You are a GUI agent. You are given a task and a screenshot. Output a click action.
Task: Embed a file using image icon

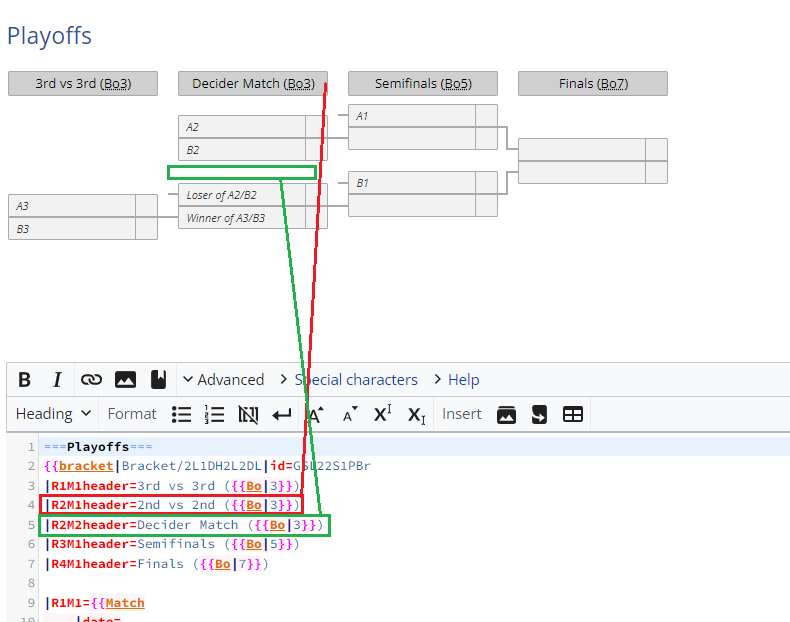125,379
